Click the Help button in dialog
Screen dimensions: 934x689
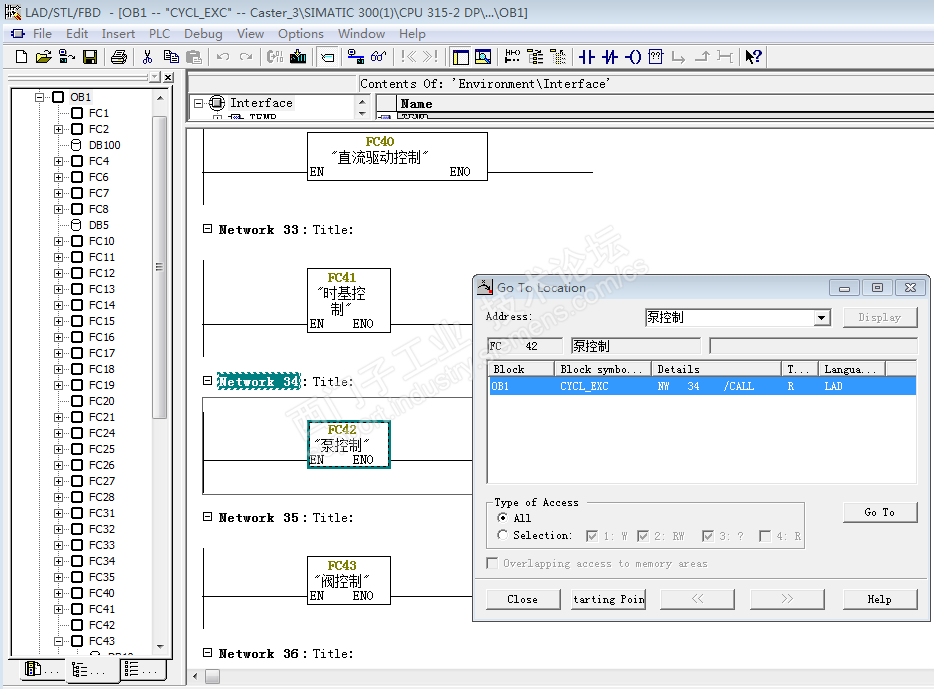[x=879, y=599]
